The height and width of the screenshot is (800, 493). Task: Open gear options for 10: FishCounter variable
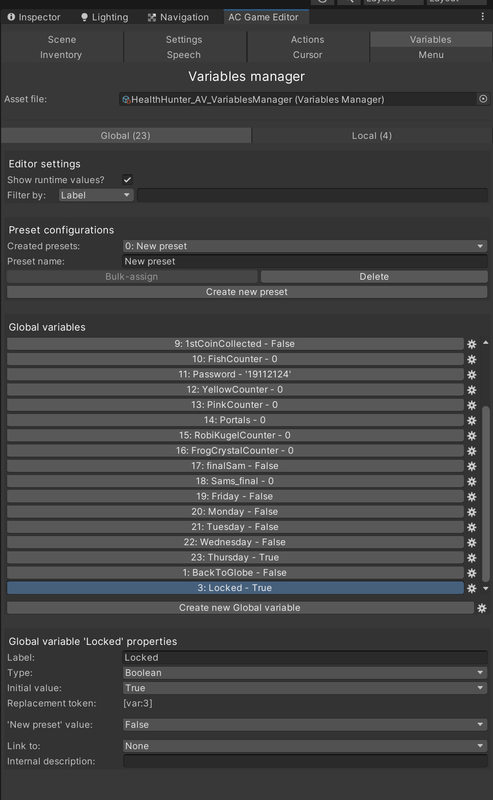click(x=472, y=359)
